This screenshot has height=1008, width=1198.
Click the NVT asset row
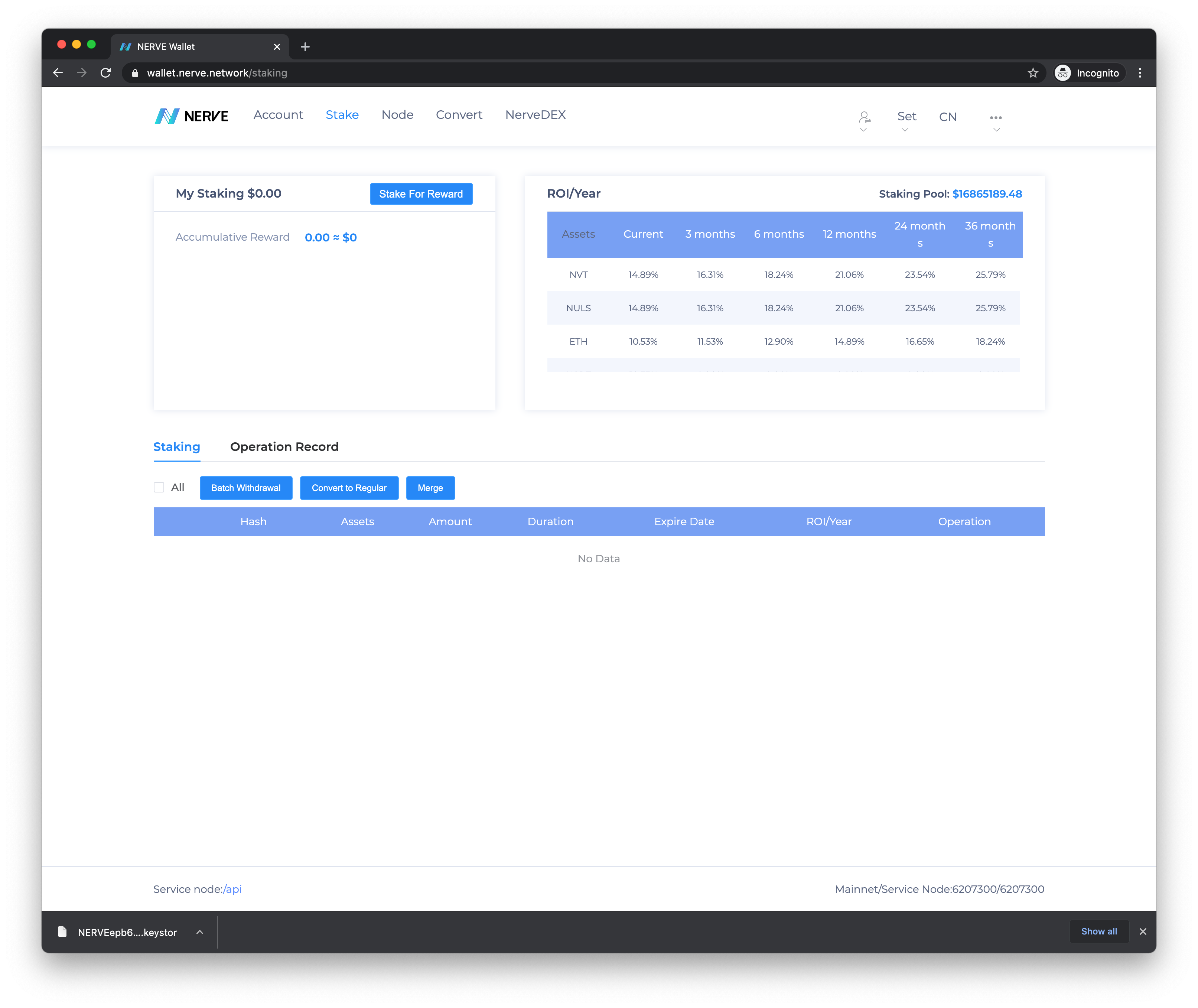tap(783, 275)
